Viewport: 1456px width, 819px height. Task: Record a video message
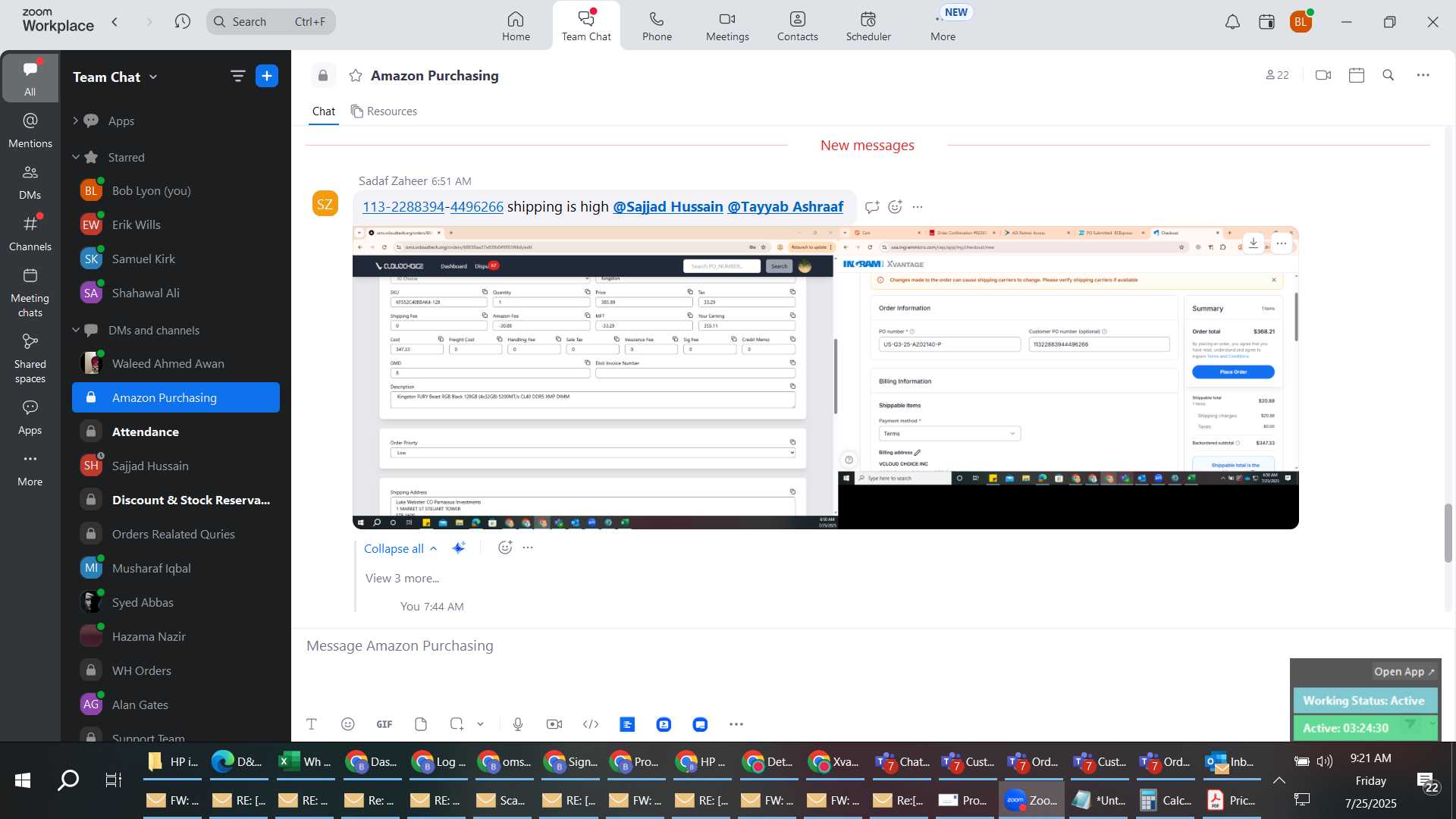pos(554,724)
